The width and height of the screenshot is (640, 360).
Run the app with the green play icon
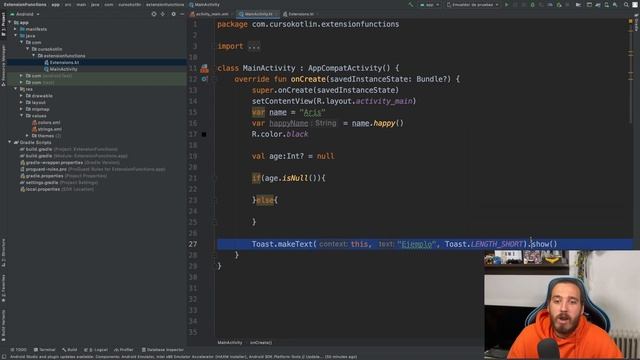tap(507, 4)
